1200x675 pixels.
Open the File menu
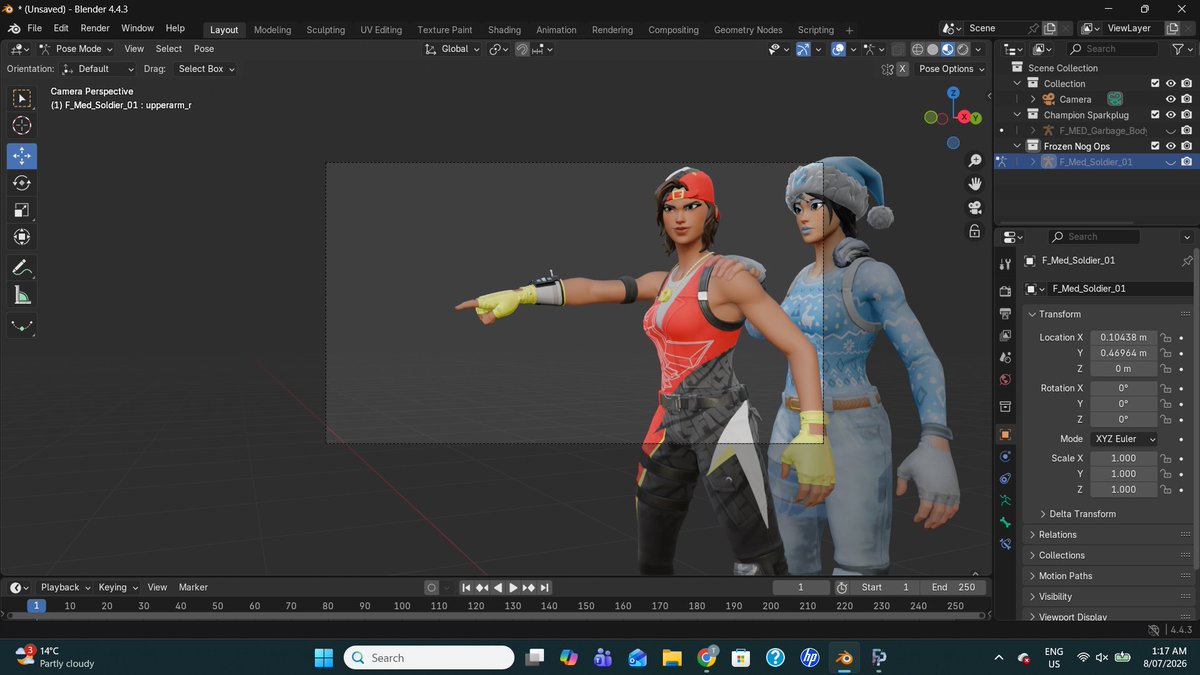pos(35,28)
